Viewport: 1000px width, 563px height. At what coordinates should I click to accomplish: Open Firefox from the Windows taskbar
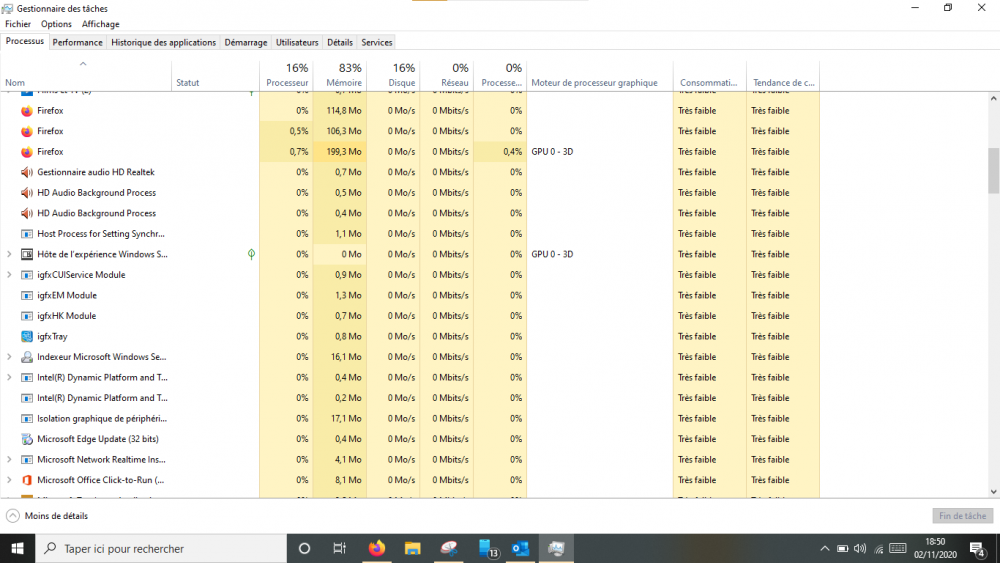(376, 548)
